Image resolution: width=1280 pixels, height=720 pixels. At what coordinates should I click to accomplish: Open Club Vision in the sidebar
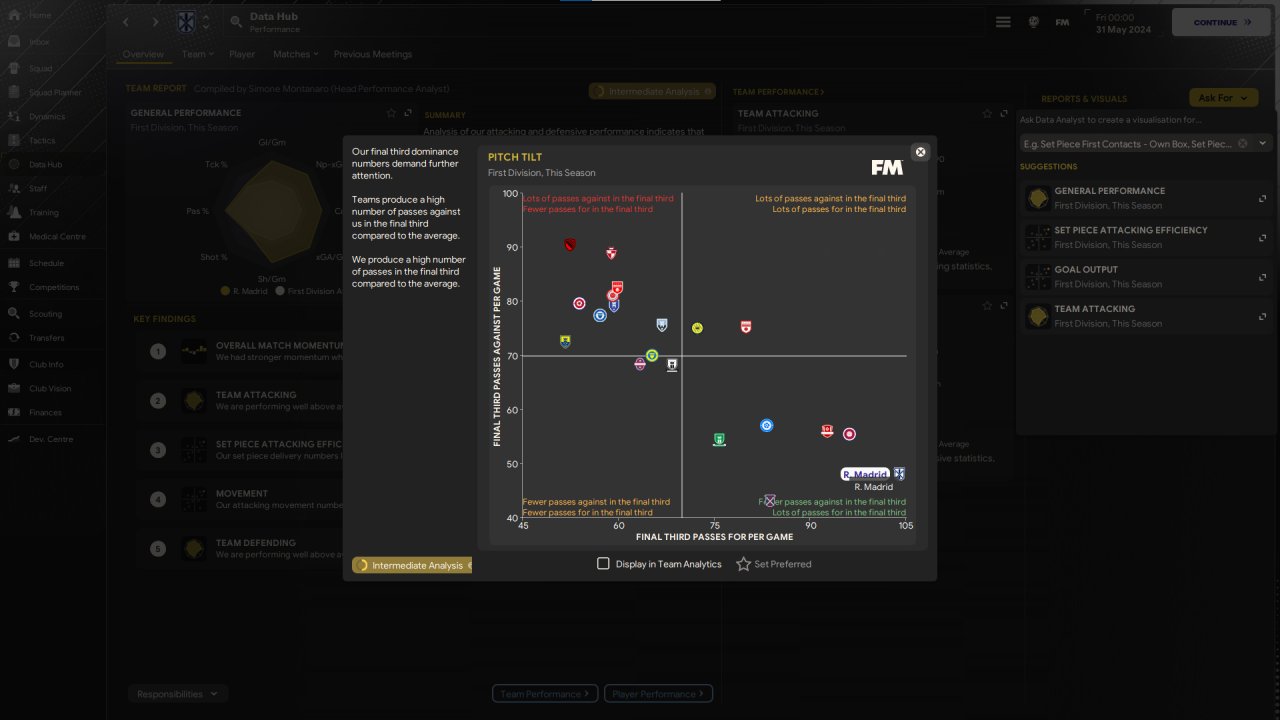(x=52, y=388)
